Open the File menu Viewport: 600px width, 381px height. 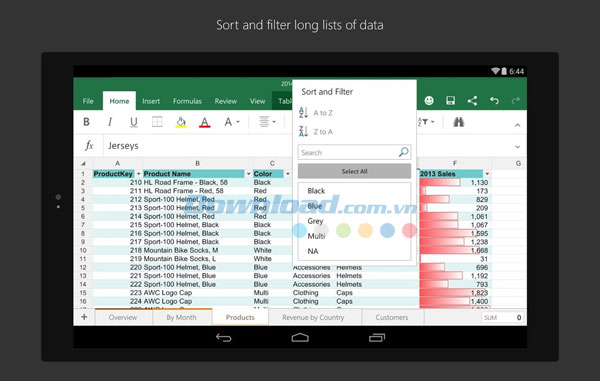pos(88,101)
